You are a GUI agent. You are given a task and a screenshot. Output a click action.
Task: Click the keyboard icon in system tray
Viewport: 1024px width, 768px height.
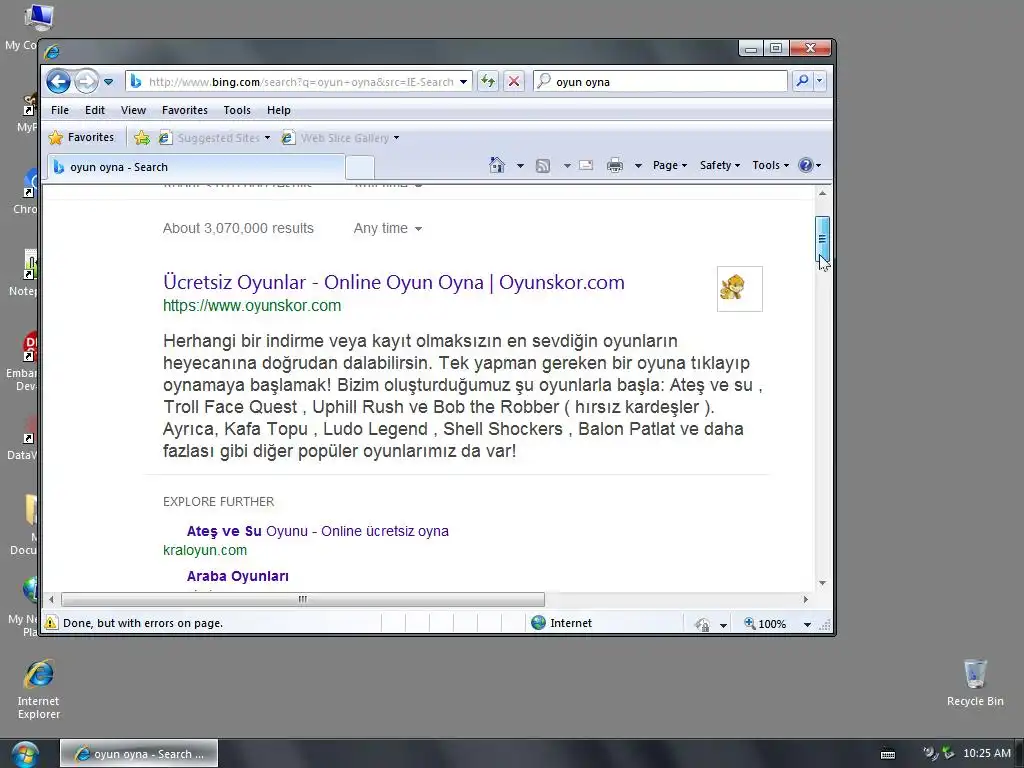pyautogui.click(x=888, y=754)
